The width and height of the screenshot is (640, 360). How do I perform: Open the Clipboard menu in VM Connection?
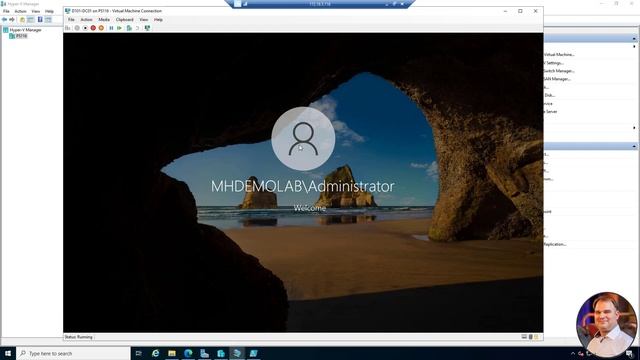pos(124,20)
